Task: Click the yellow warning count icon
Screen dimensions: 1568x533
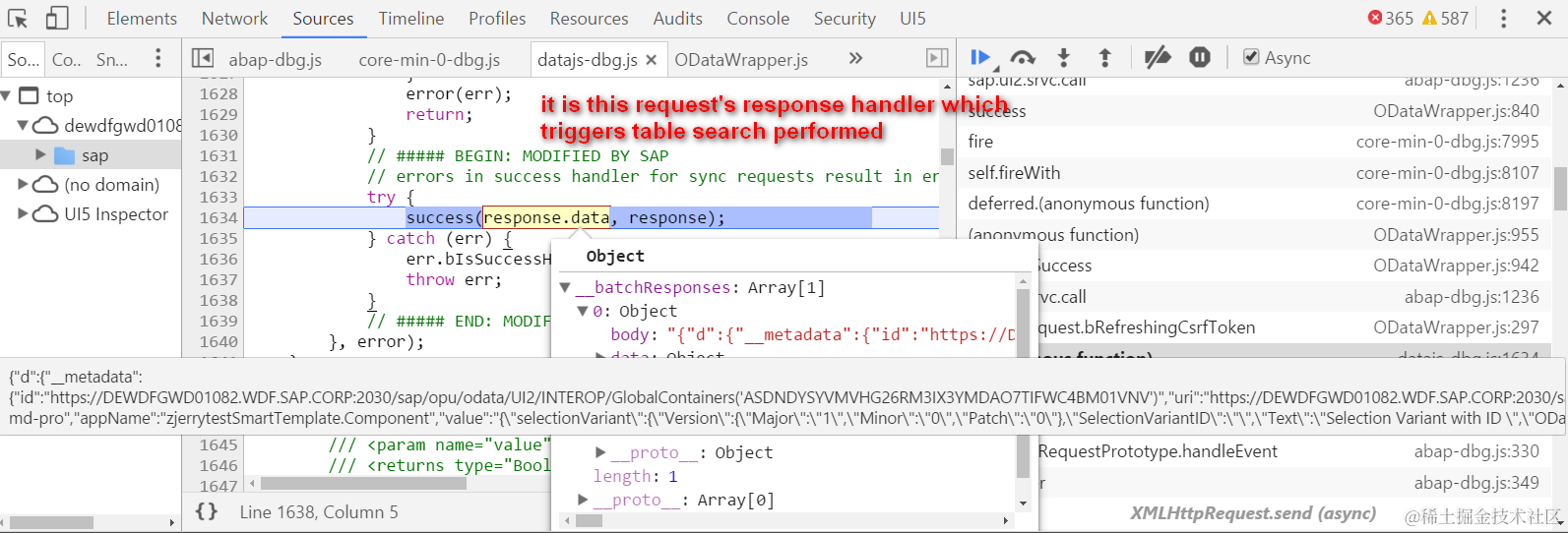Action: pyautogui.click(x=1429, y=18)
